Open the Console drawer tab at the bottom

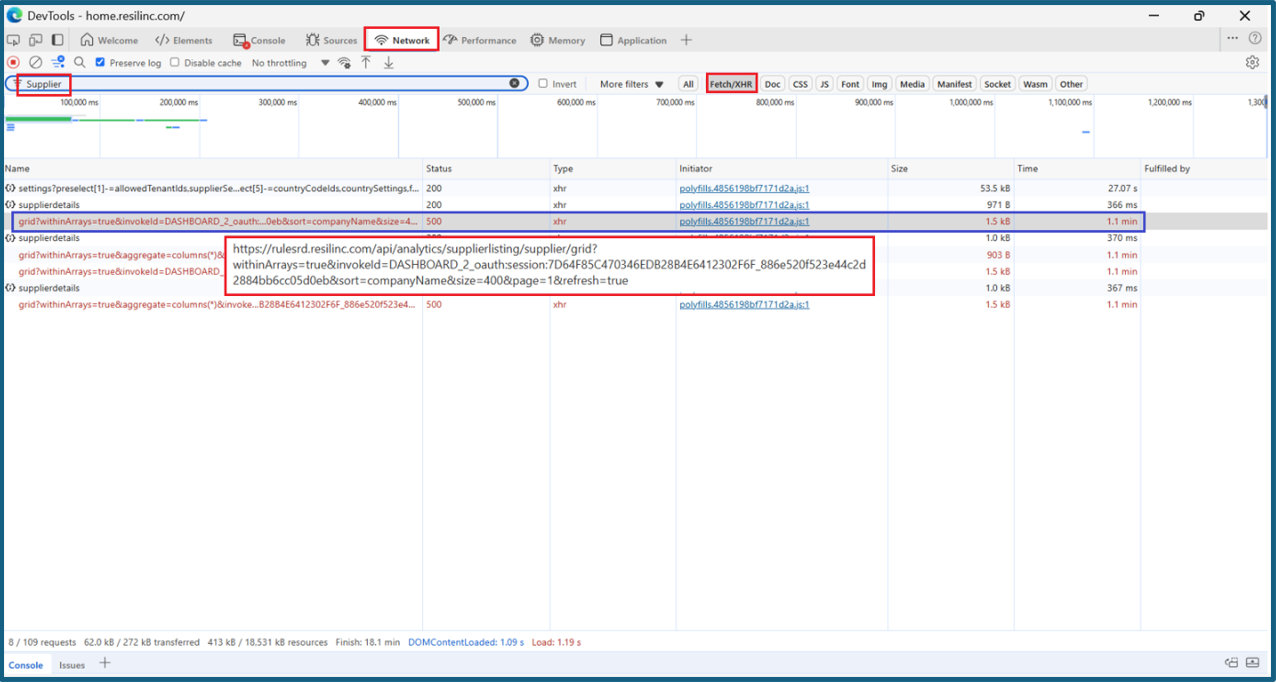(26, 665)
